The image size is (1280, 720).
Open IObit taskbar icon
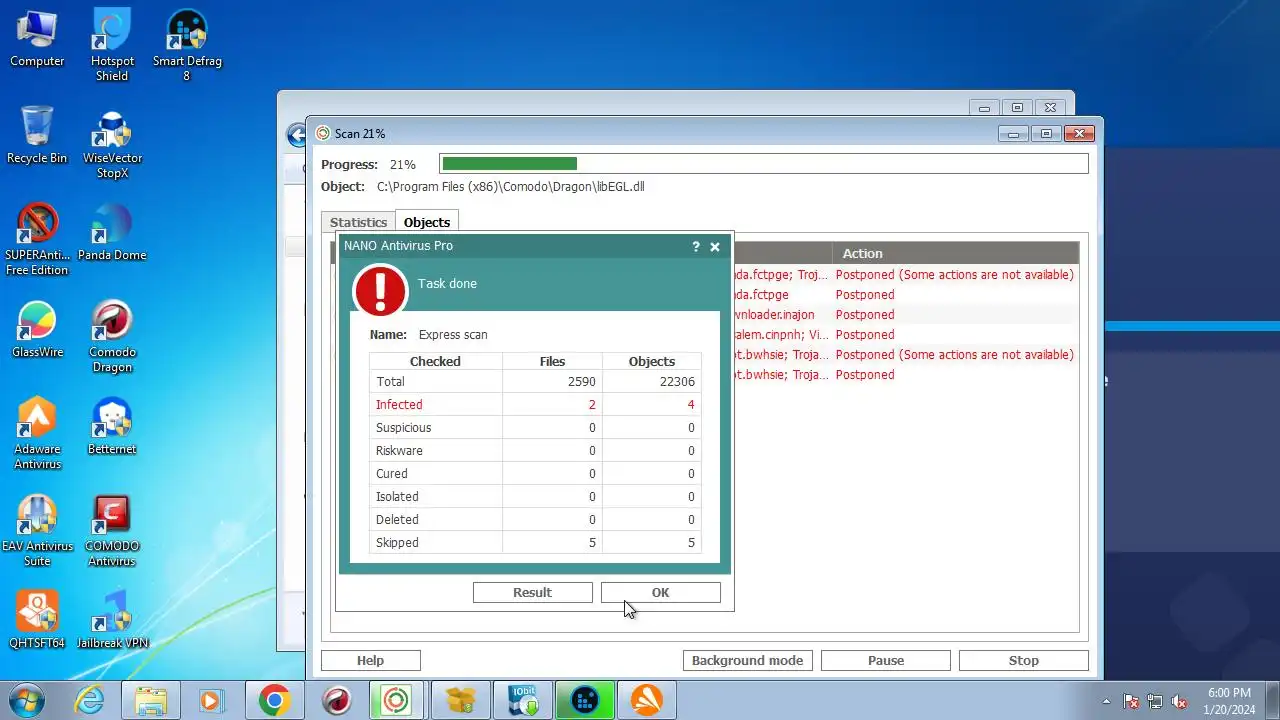(x=522, y=700)
